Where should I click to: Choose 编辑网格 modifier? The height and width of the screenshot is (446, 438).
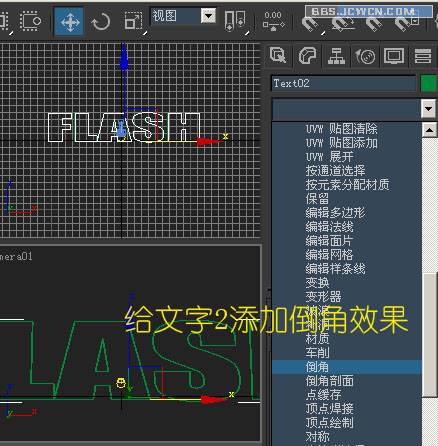(330, 255)
